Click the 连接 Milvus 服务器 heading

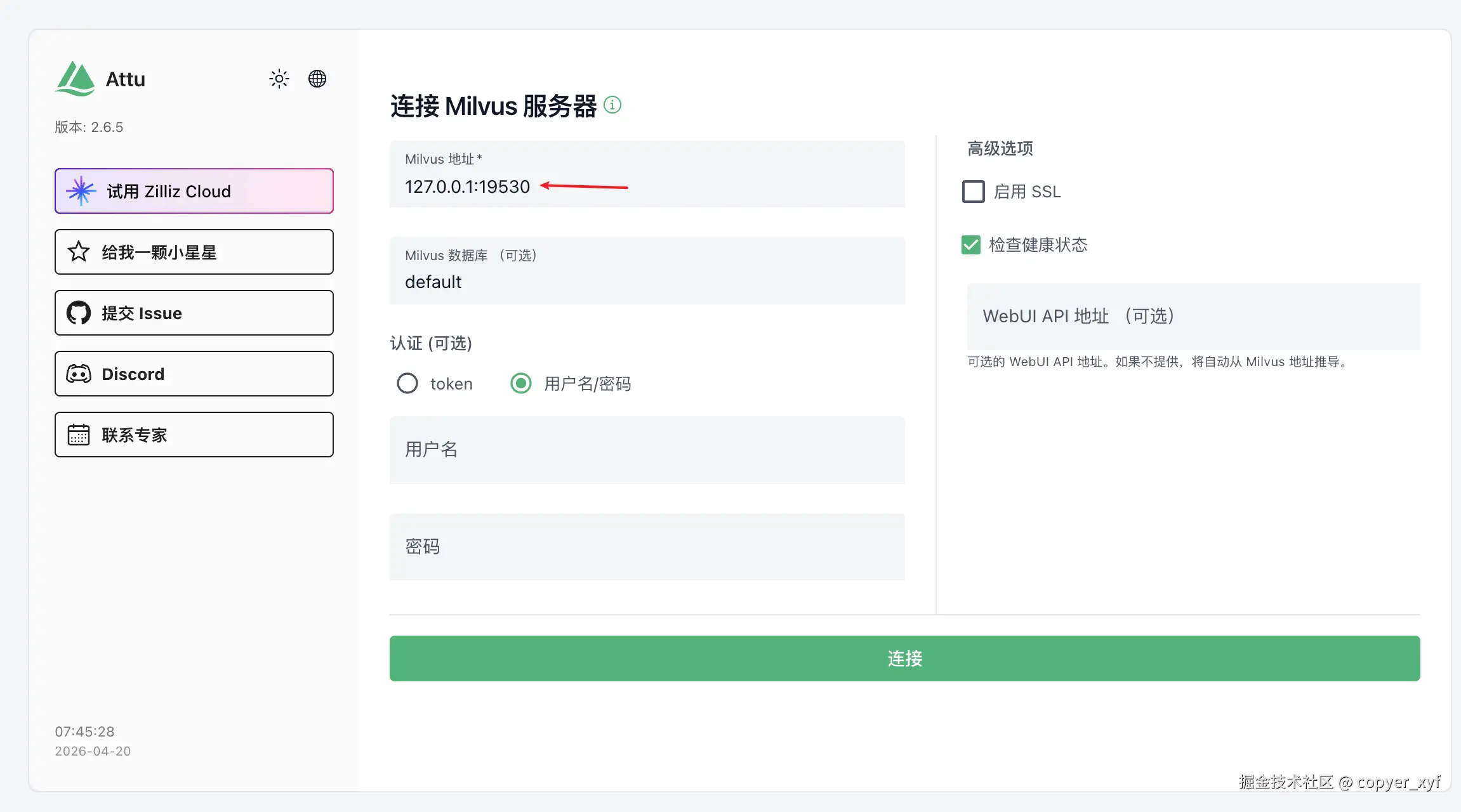tap(494, 106)
